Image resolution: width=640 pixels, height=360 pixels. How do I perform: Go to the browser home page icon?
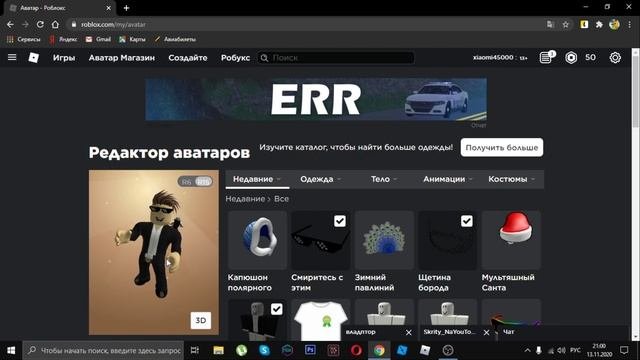tap(55, 24)
